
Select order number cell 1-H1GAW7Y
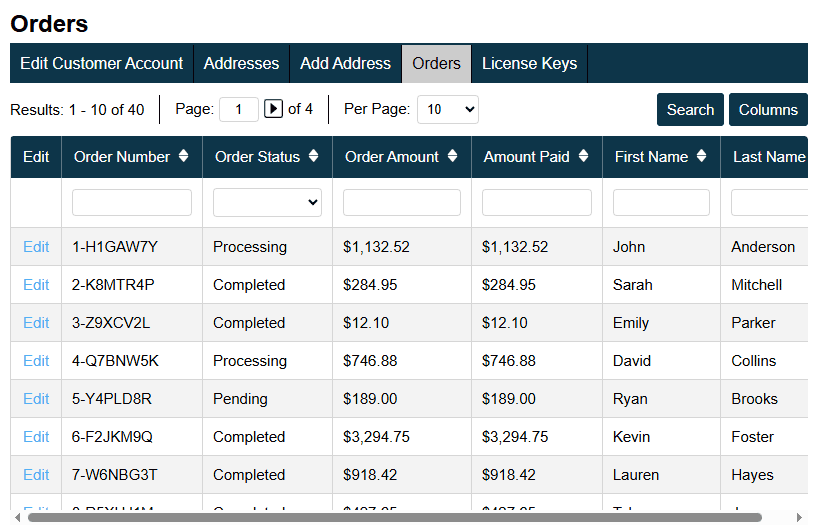tap(115, 247)
